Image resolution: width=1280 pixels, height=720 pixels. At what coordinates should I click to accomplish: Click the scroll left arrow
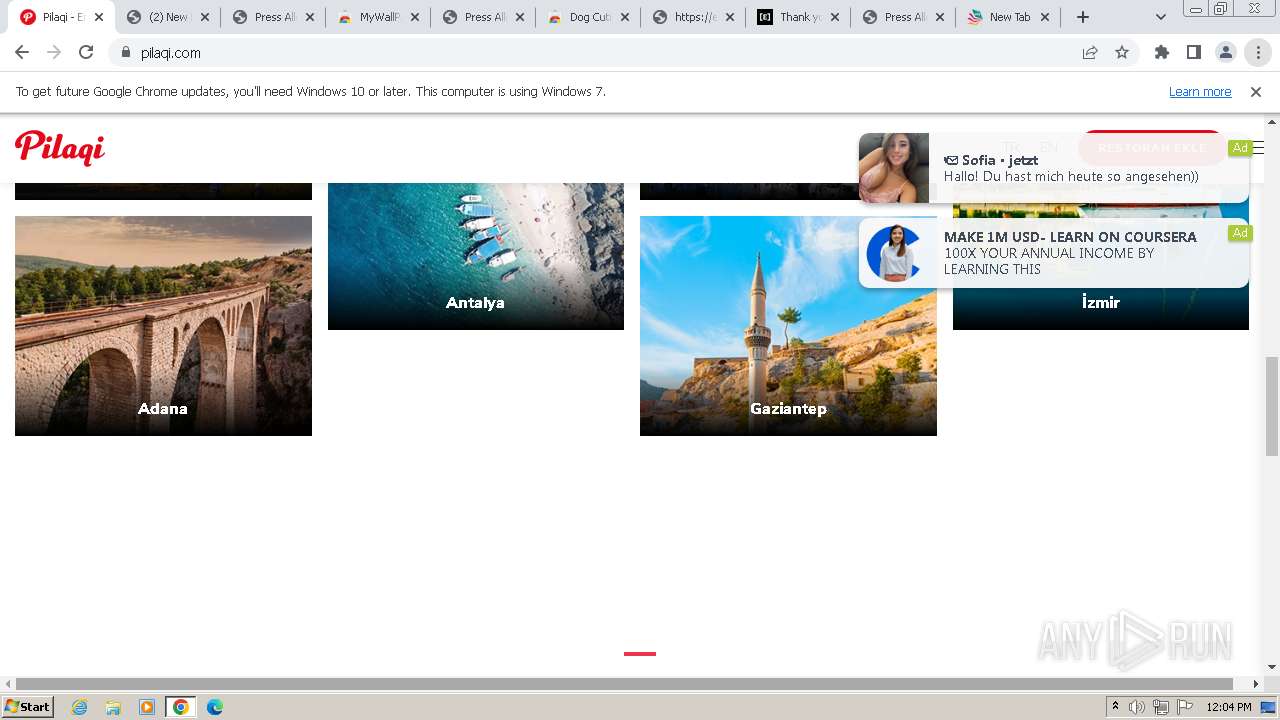pyautogui.click(x=8, y=684)
